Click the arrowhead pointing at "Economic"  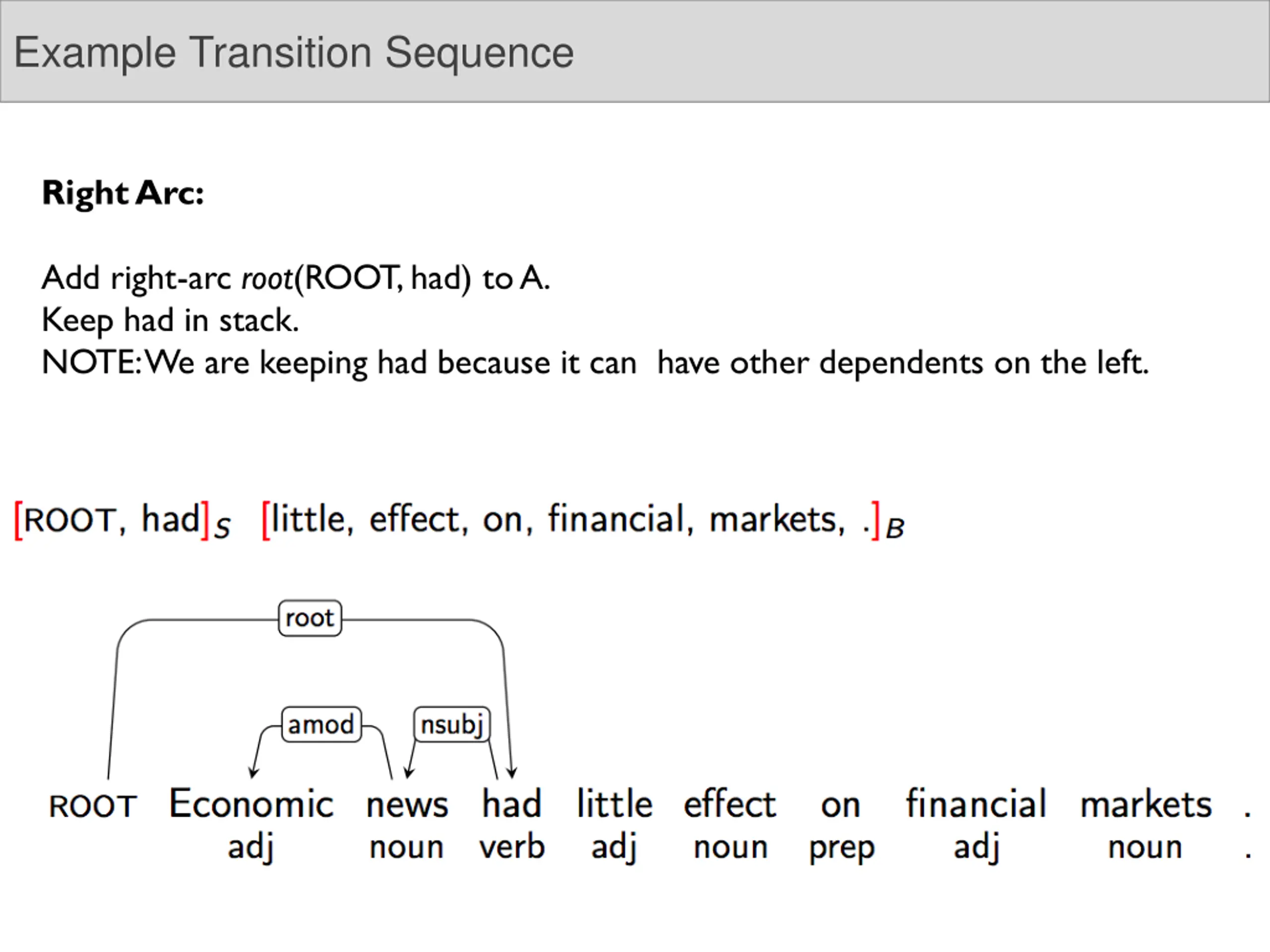253,773
